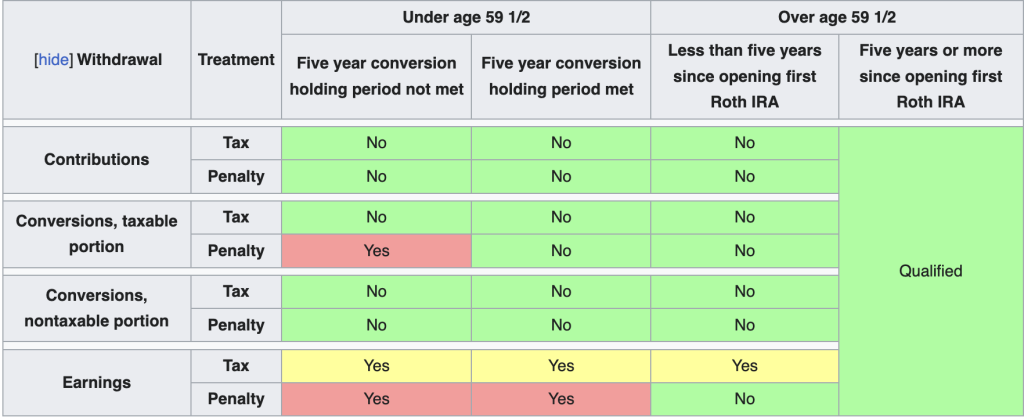Click the Conversions, nontaxable portion row label

coord(97,308)
